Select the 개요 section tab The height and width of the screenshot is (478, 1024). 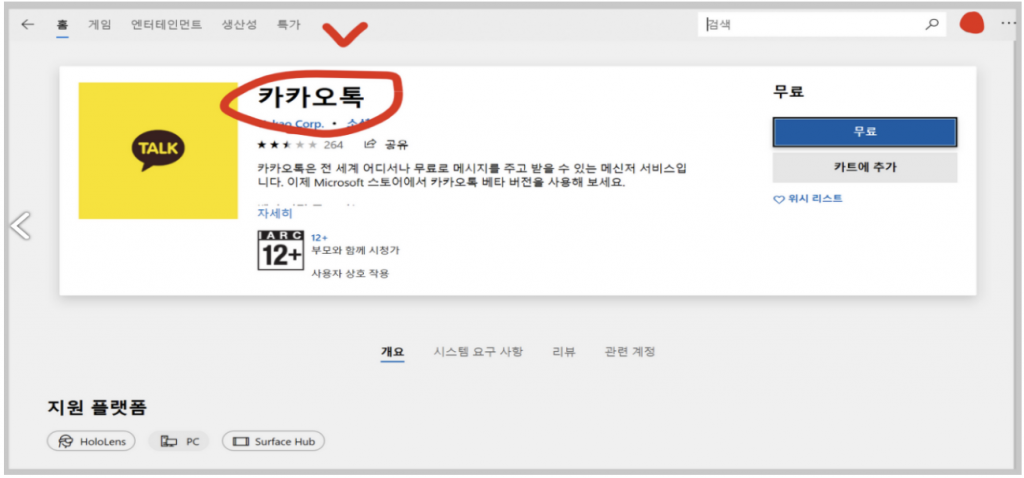tap(392, 352)
